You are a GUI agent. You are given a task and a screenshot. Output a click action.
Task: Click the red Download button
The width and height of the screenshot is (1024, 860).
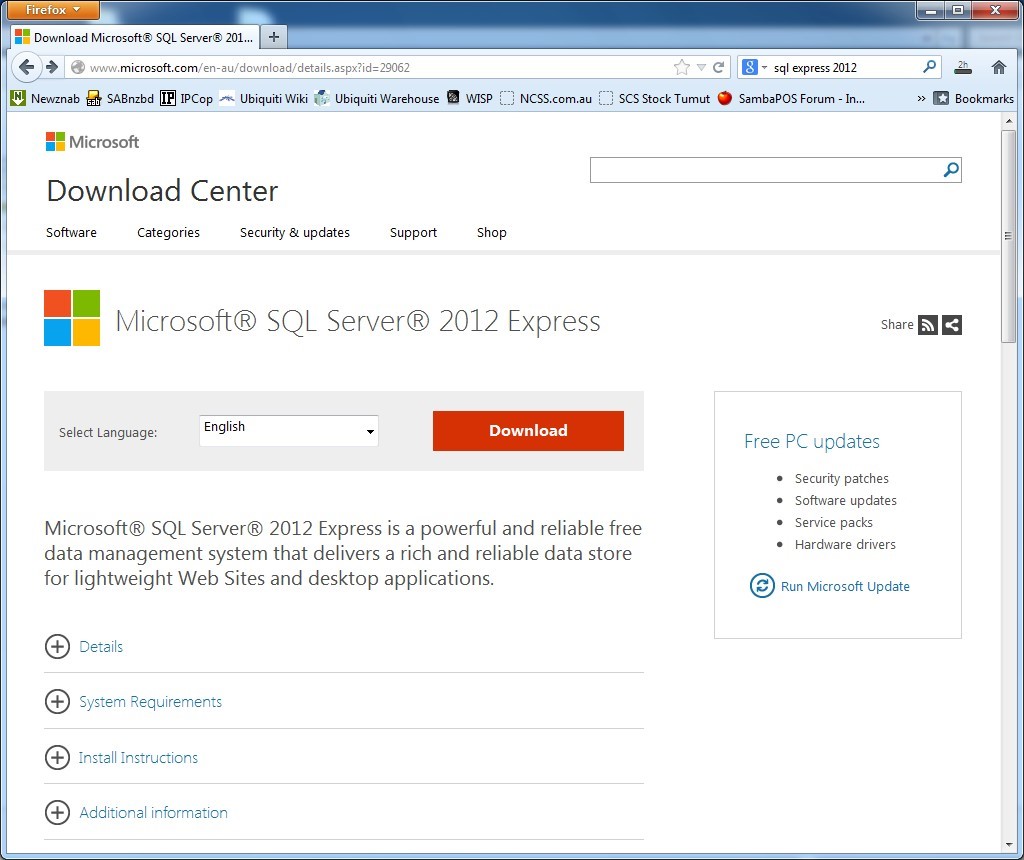[528, 430]
